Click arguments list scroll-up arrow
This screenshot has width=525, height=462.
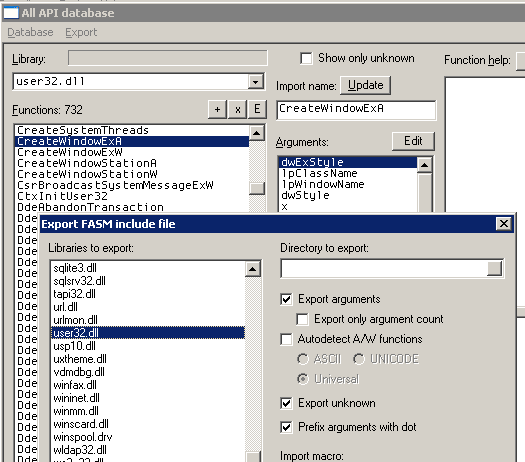point(425,165)
